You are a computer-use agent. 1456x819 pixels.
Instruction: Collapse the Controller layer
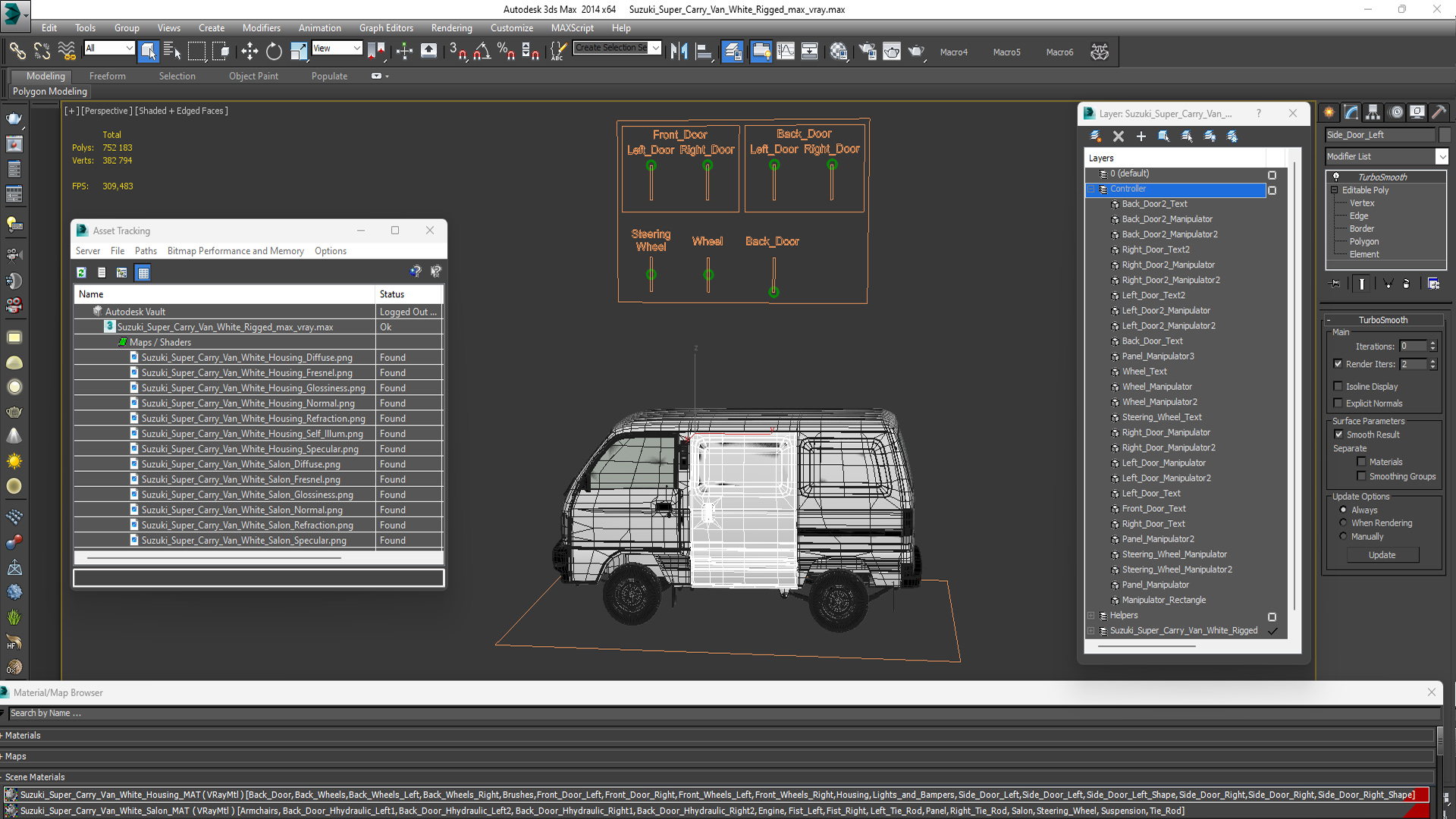coord(1091,189)
